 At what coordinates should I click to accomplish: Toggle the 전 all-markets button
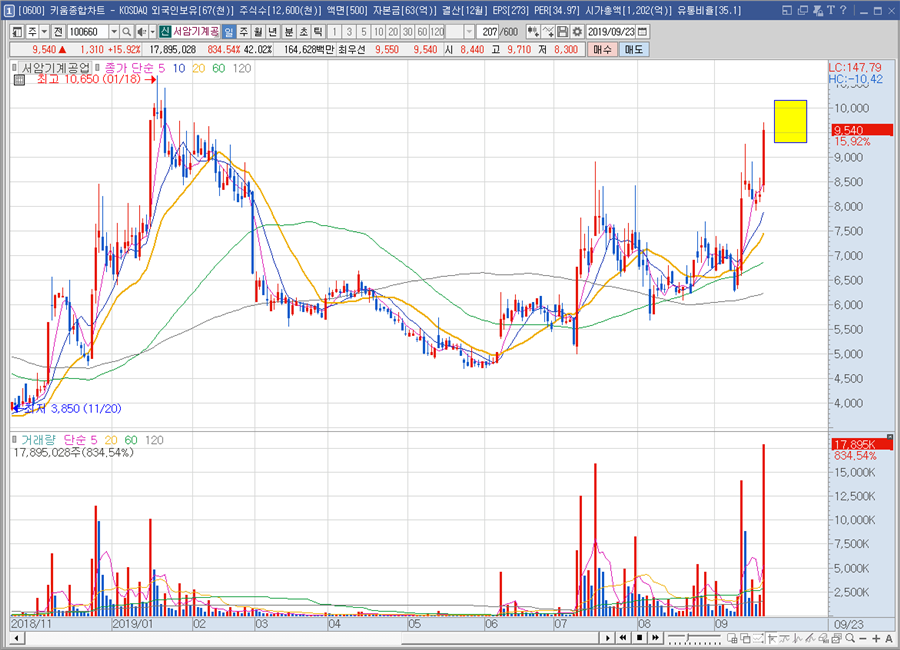coord(58,32)
